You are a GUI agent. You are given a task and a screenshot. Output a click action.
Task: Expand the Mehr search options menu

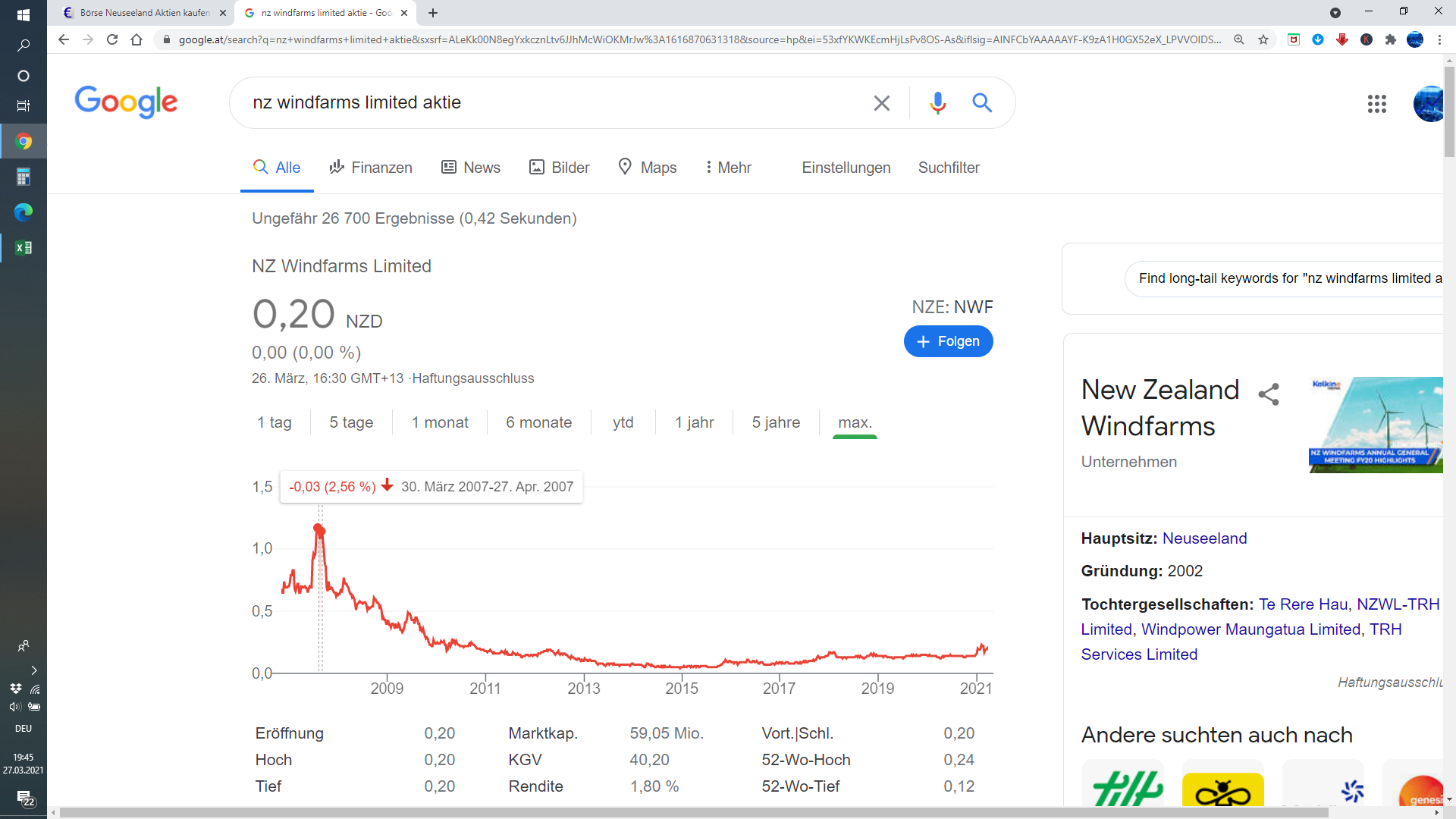pyautogui.click(x=728, y=168)
